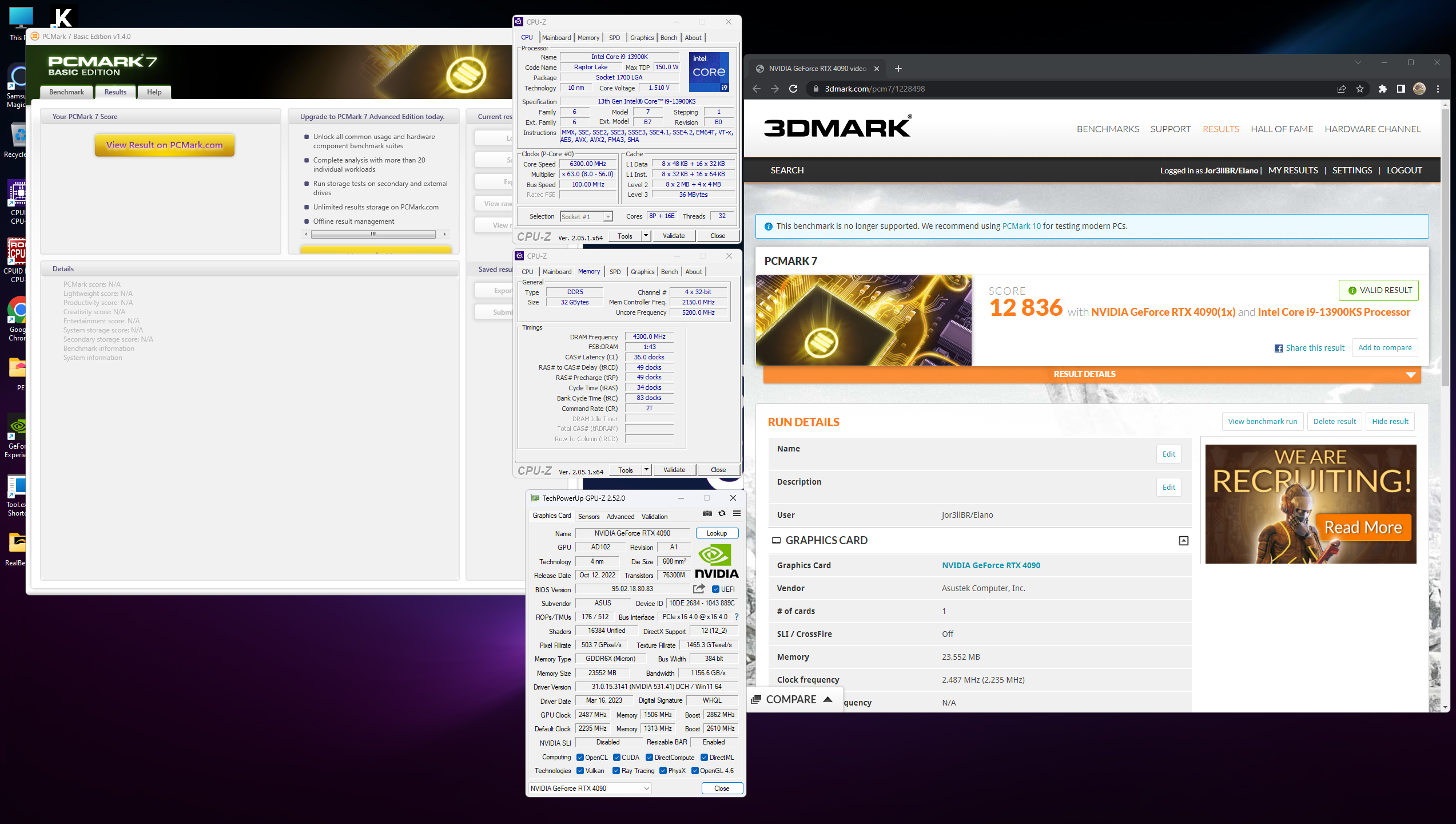1456x824 pixels.
Task: Click View Result on PCMark.com button
Action: [165, 145]
